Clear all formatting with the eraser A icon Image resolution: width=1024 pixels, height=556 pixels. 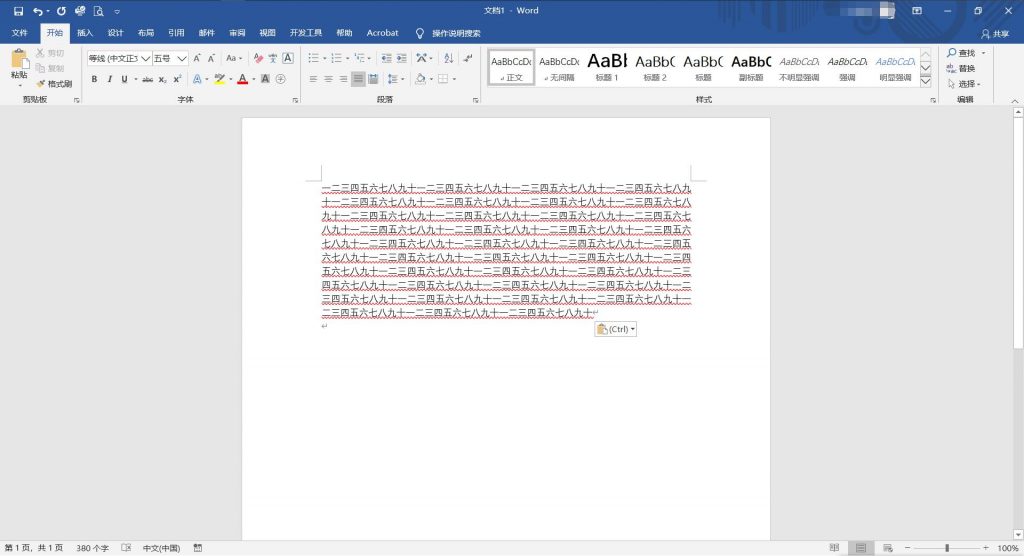tap(258, 58)
